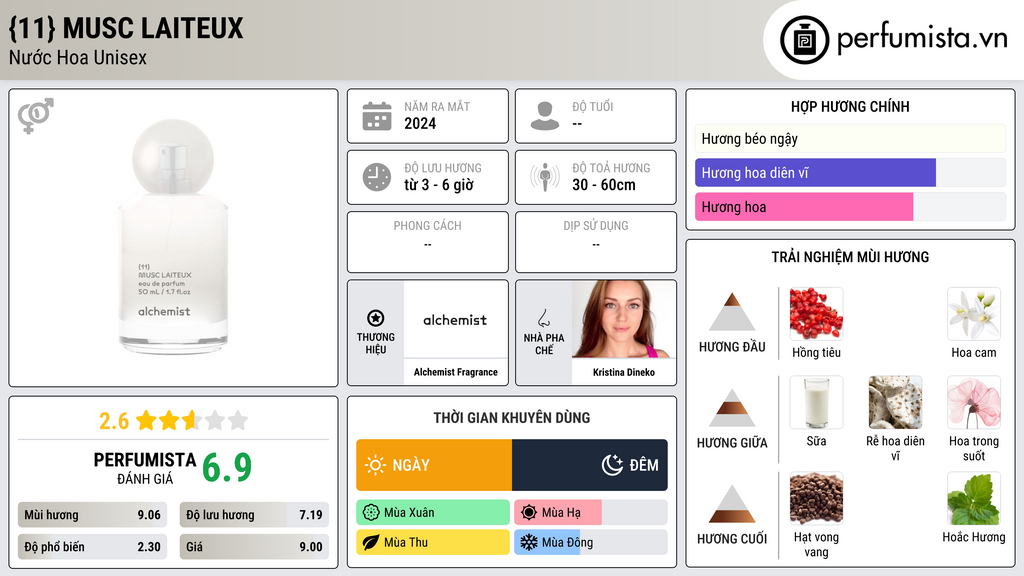Click the Mùa Đông season bar
This screenshot has height=576, width=1024.
(x=591, y=542)
